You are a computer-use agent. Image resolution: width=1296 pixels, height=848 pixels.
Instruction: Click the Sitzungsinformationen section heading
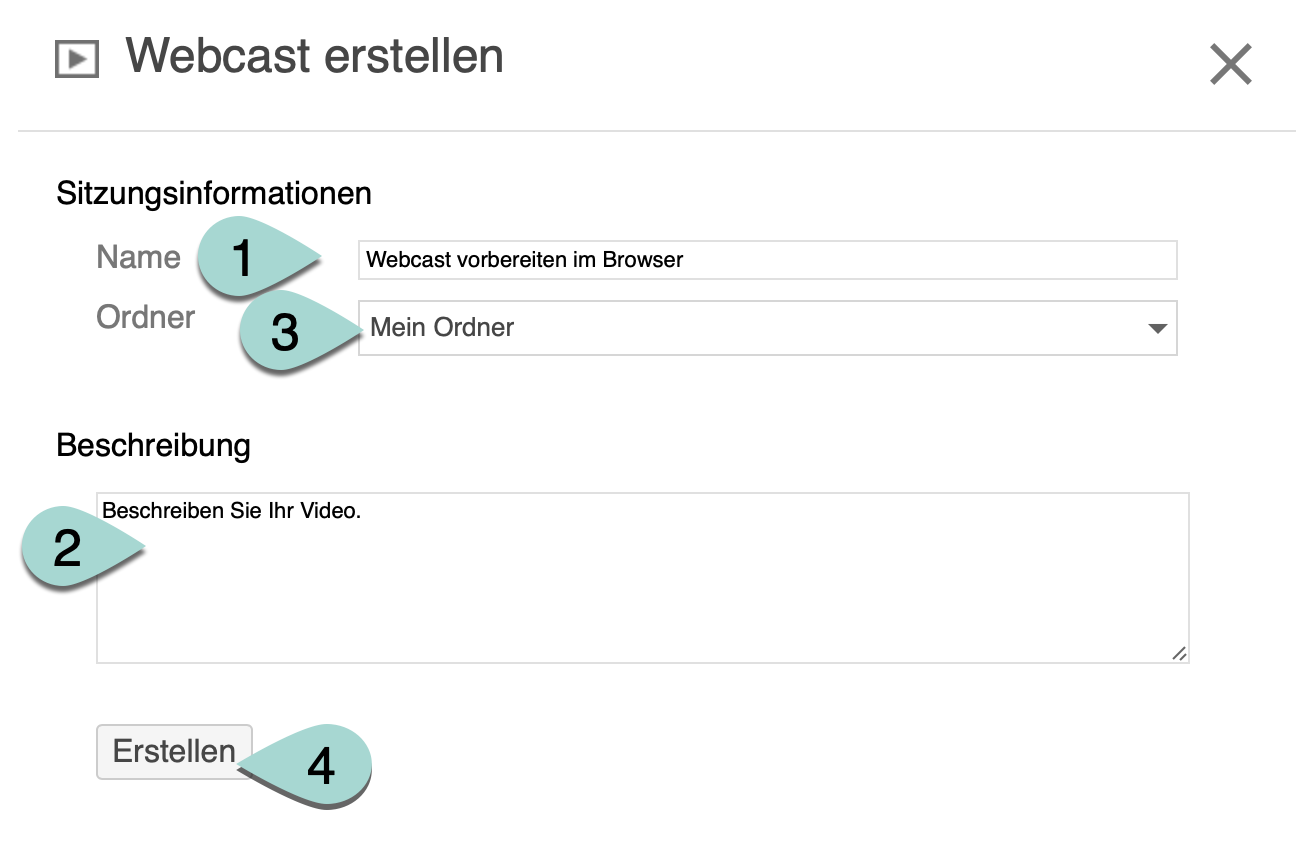point(214,192)
